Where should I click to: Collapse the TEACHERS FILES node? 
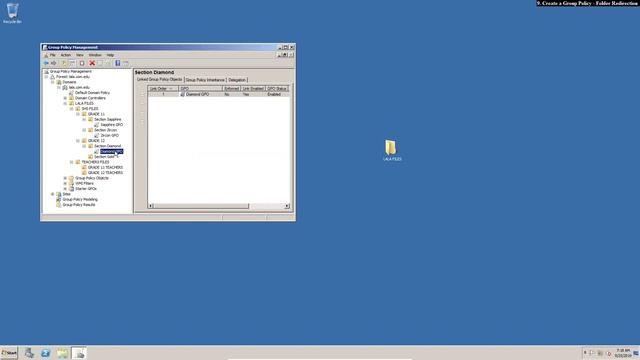[x=72, y=162]
